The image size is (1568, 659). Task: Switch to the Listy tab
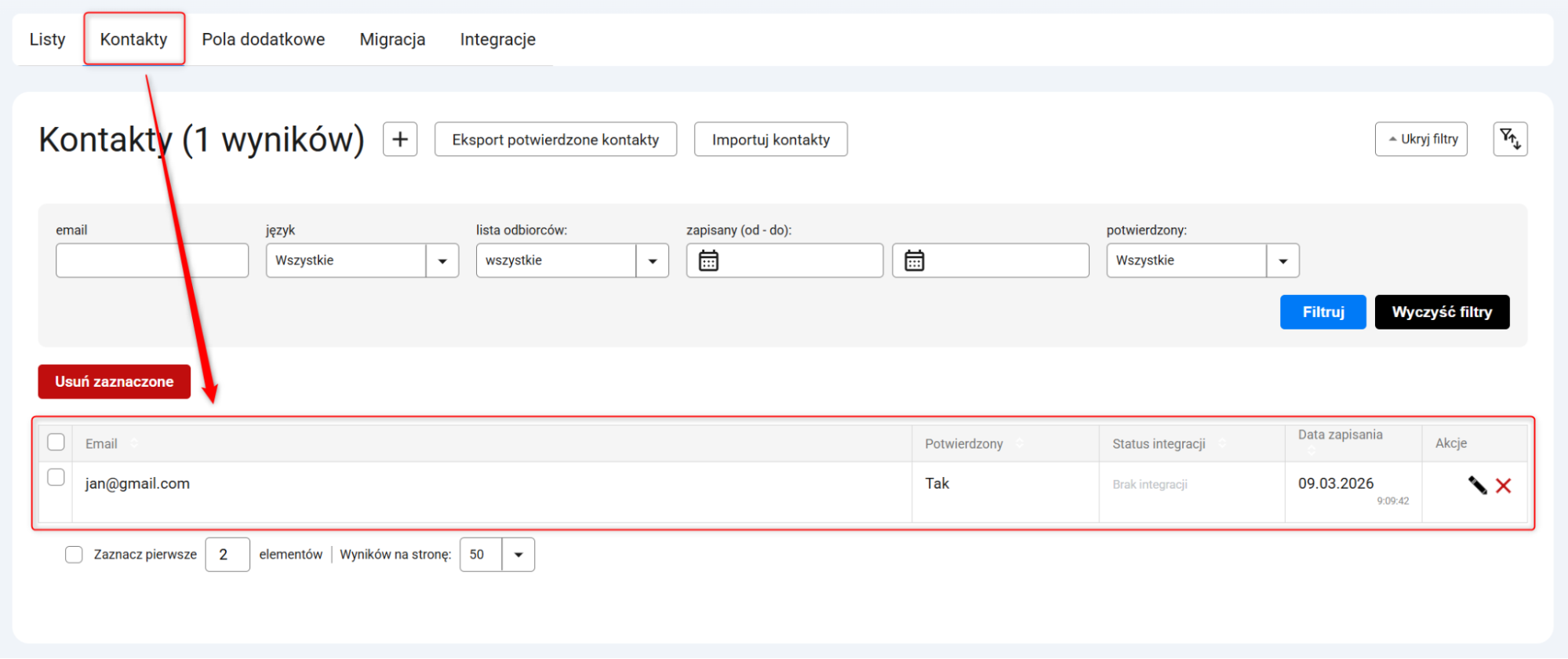click(47, 39)
